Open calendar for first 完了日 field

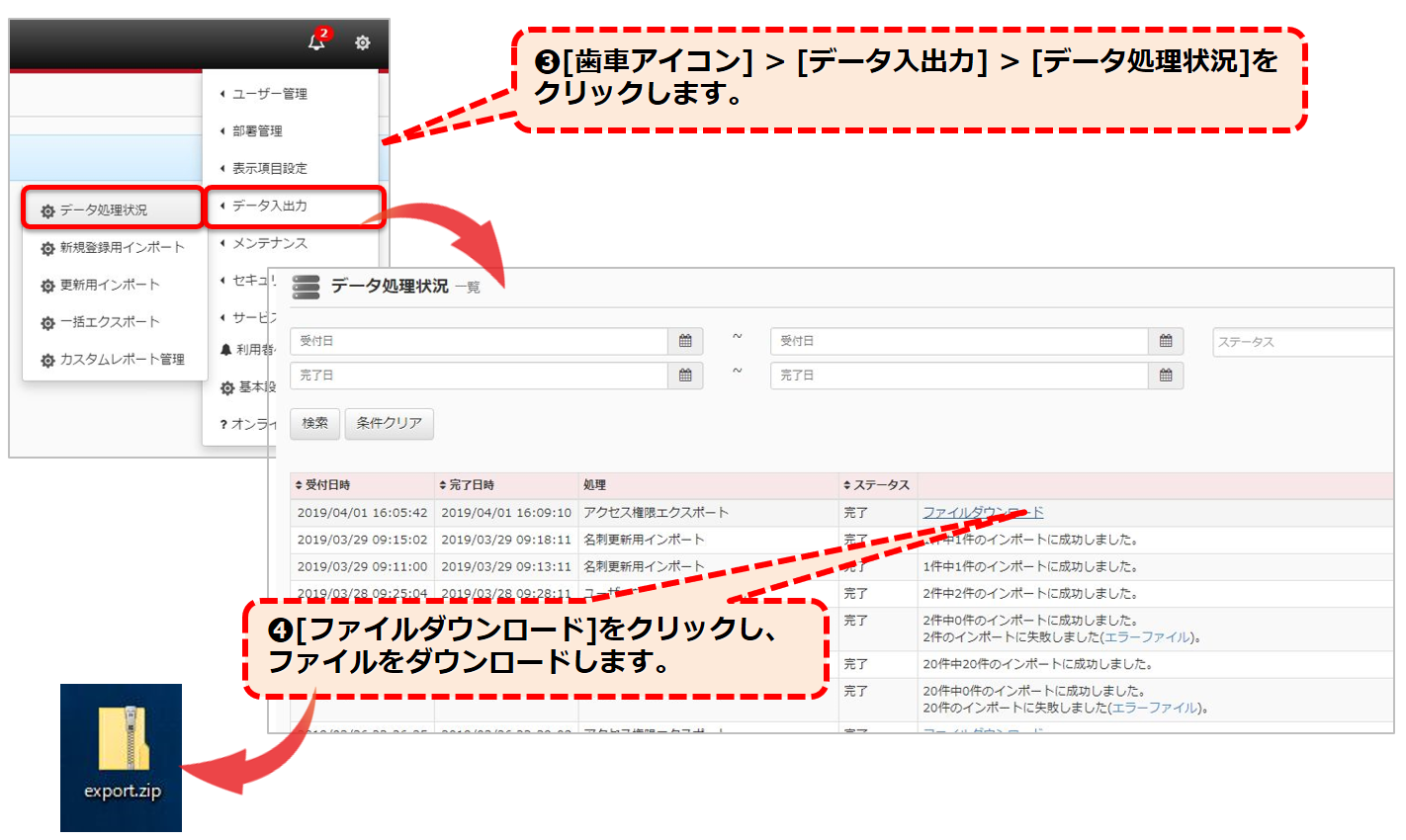[x=685, y=376]
